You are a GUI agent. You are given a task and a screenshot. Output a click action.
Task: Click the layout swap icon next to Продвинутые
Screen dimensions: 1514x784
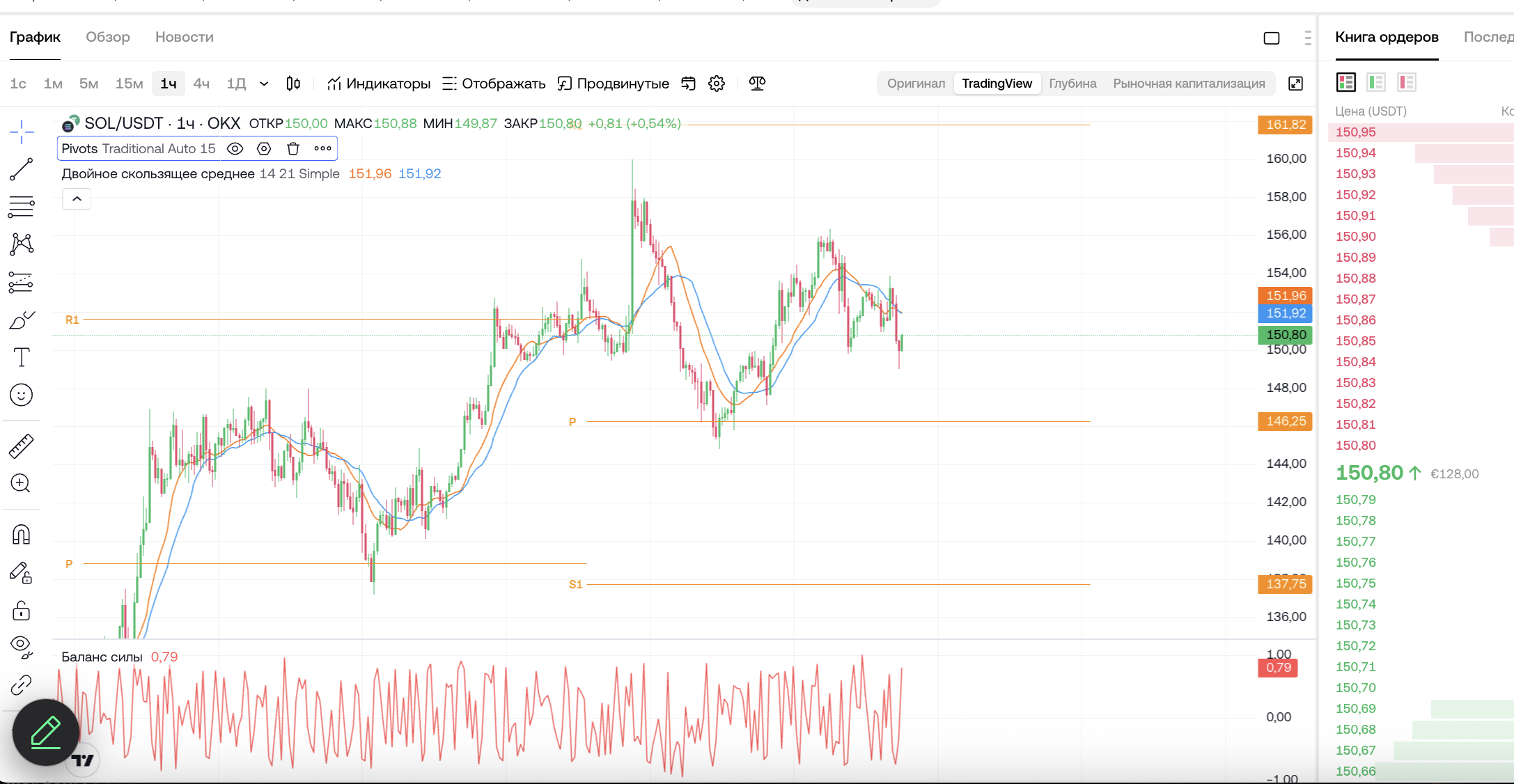[688, 84]
